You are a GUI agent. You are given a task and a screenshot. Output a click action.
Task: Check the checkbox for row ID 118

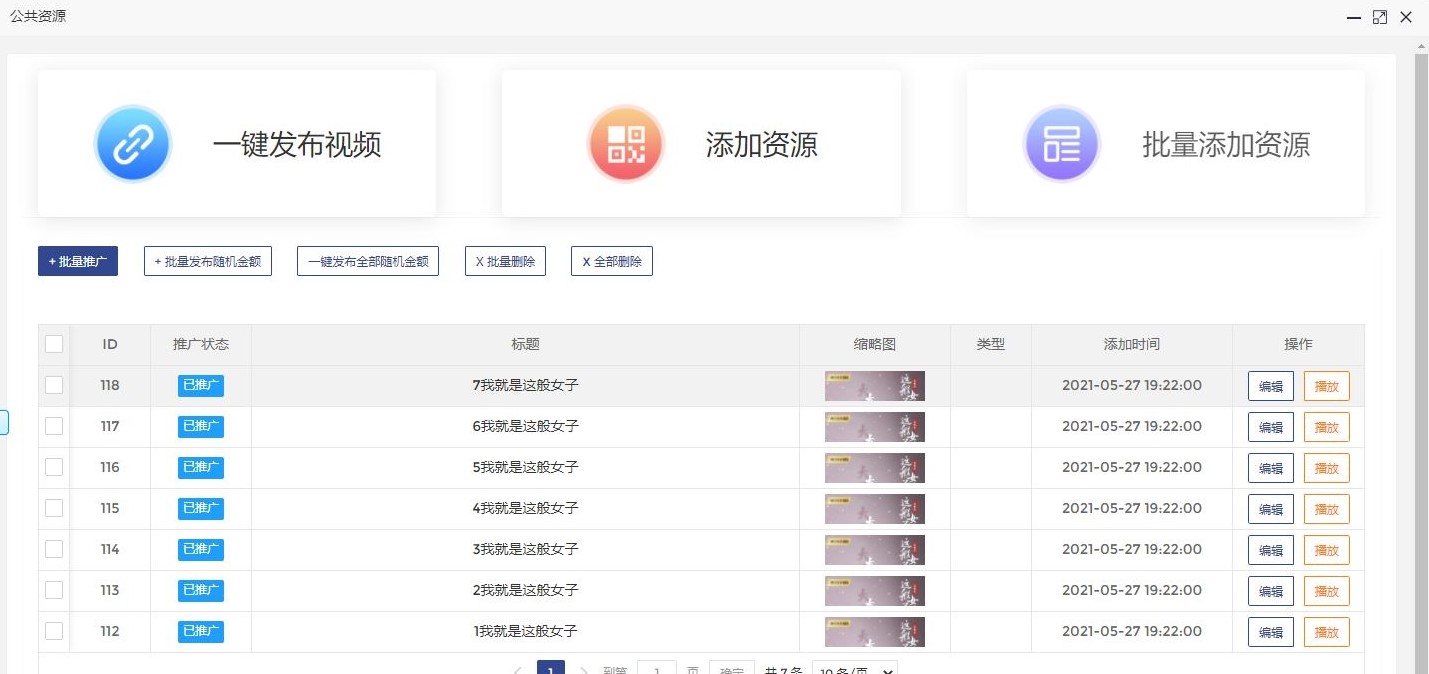[54, 385]
